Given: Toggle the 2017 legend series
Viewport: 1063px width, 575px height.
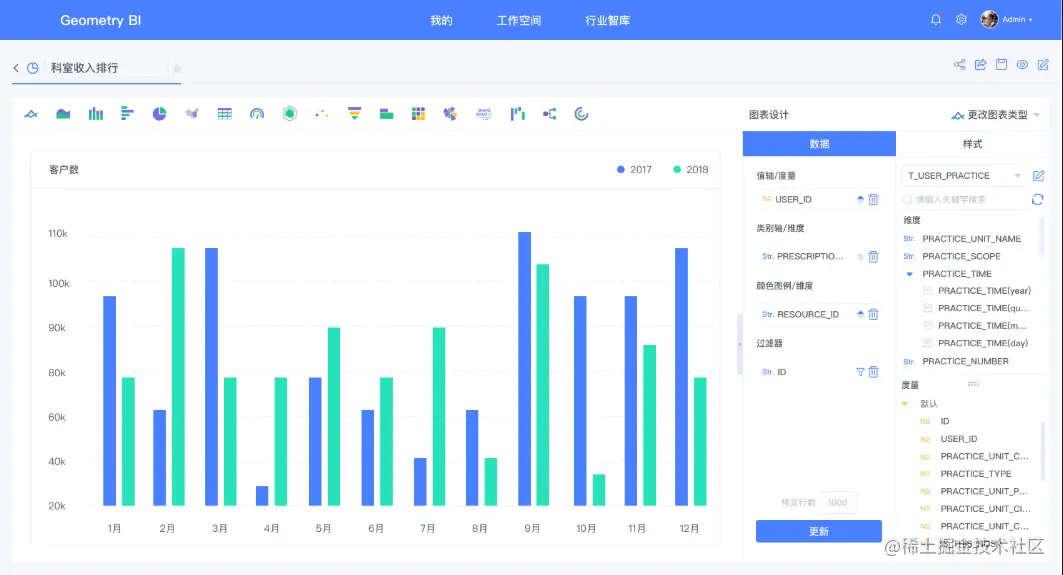Looking at the screenshot, I should pos(635,170).
